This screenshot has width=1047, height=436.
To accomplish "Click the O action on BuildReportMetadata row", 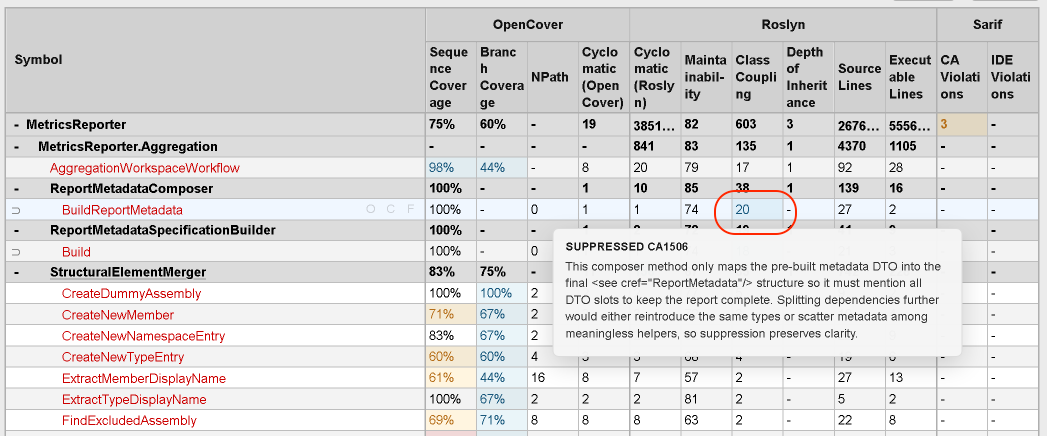I will pos(371,210).
